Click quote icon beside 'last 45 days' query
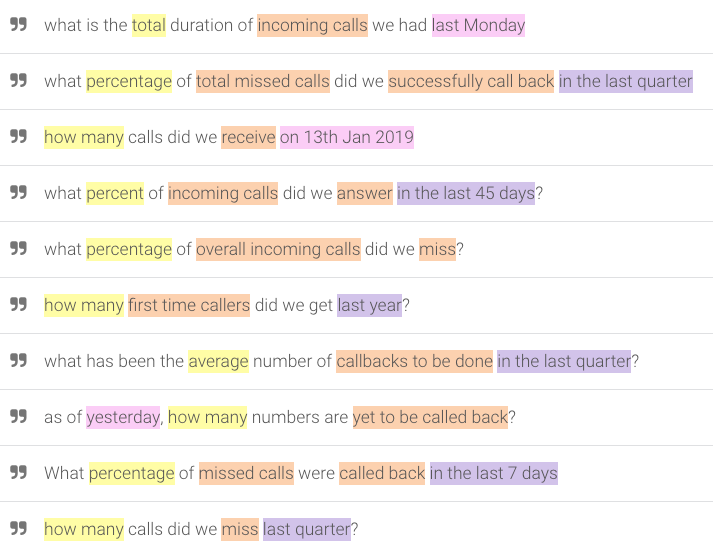This screenshot has width=713, height=556. pos(19,192)
